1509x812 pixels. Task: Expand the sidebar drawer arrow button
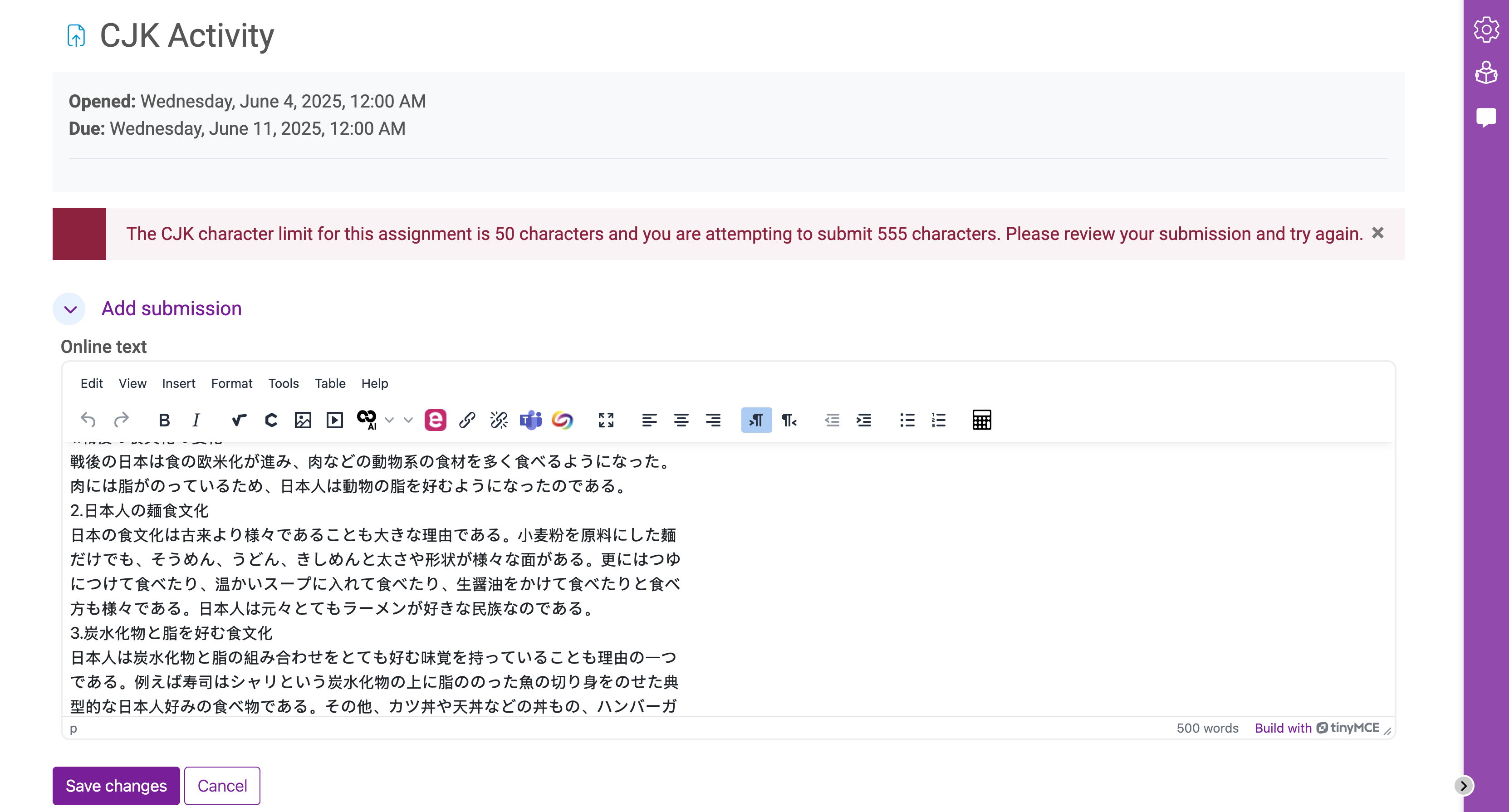pos(1463,785)
